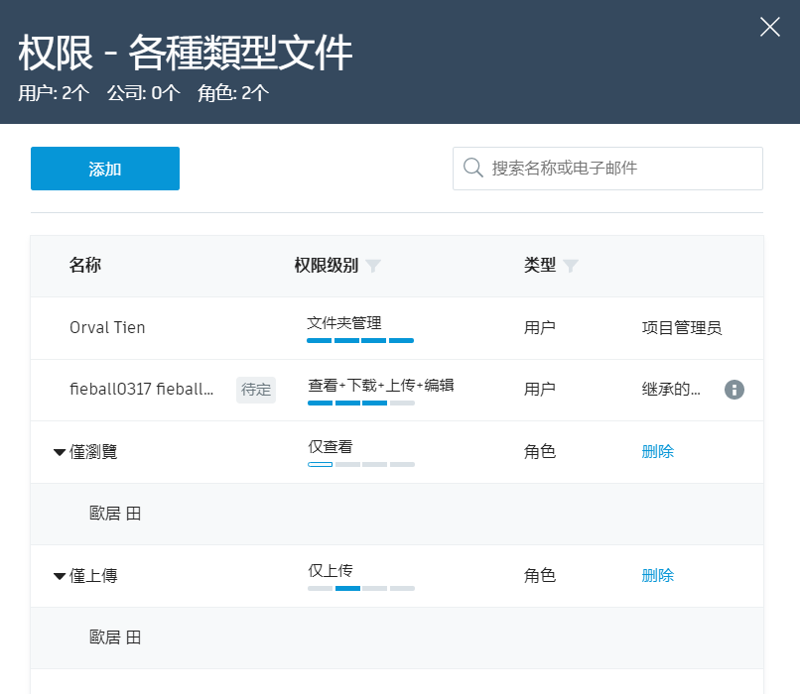Click the 权限 - 各種類型文件 dialog title
800x694 pixels.
185,53
